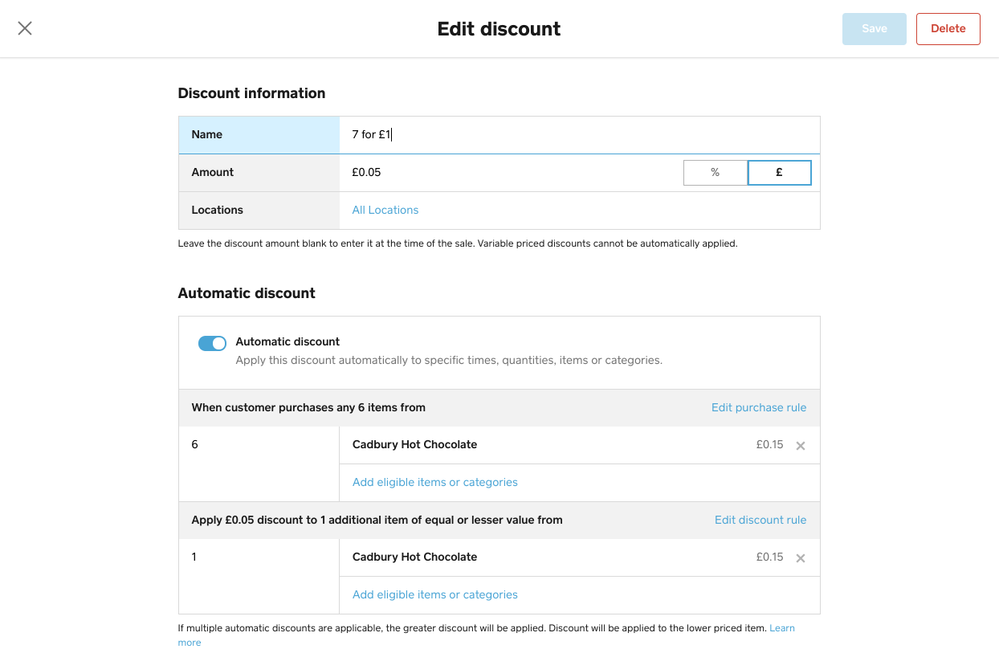Open the All Locations link
The image size is (999, 666).
tap(385, 210)
